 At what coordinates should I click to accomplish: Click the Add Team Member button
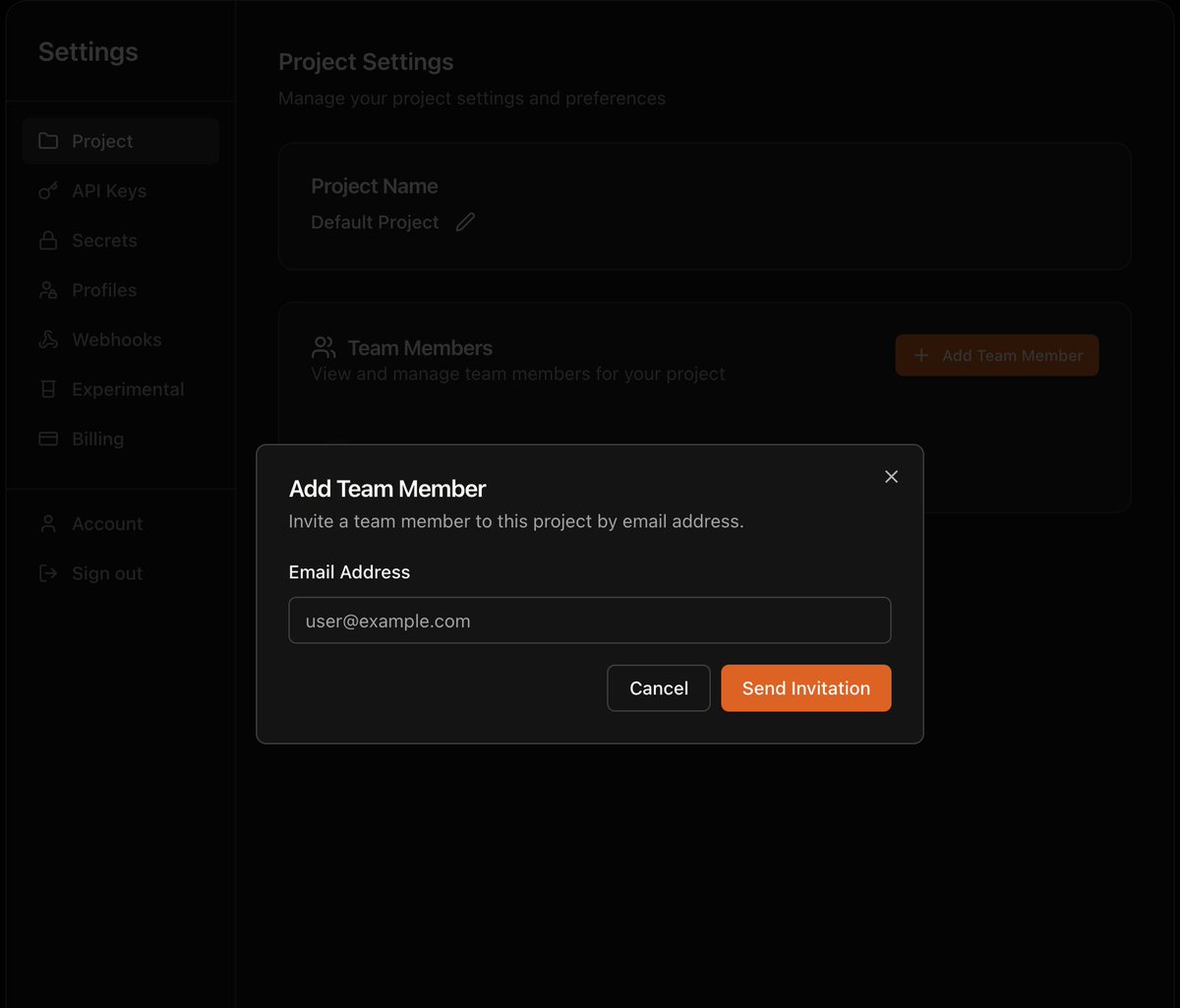click(996, 355)
